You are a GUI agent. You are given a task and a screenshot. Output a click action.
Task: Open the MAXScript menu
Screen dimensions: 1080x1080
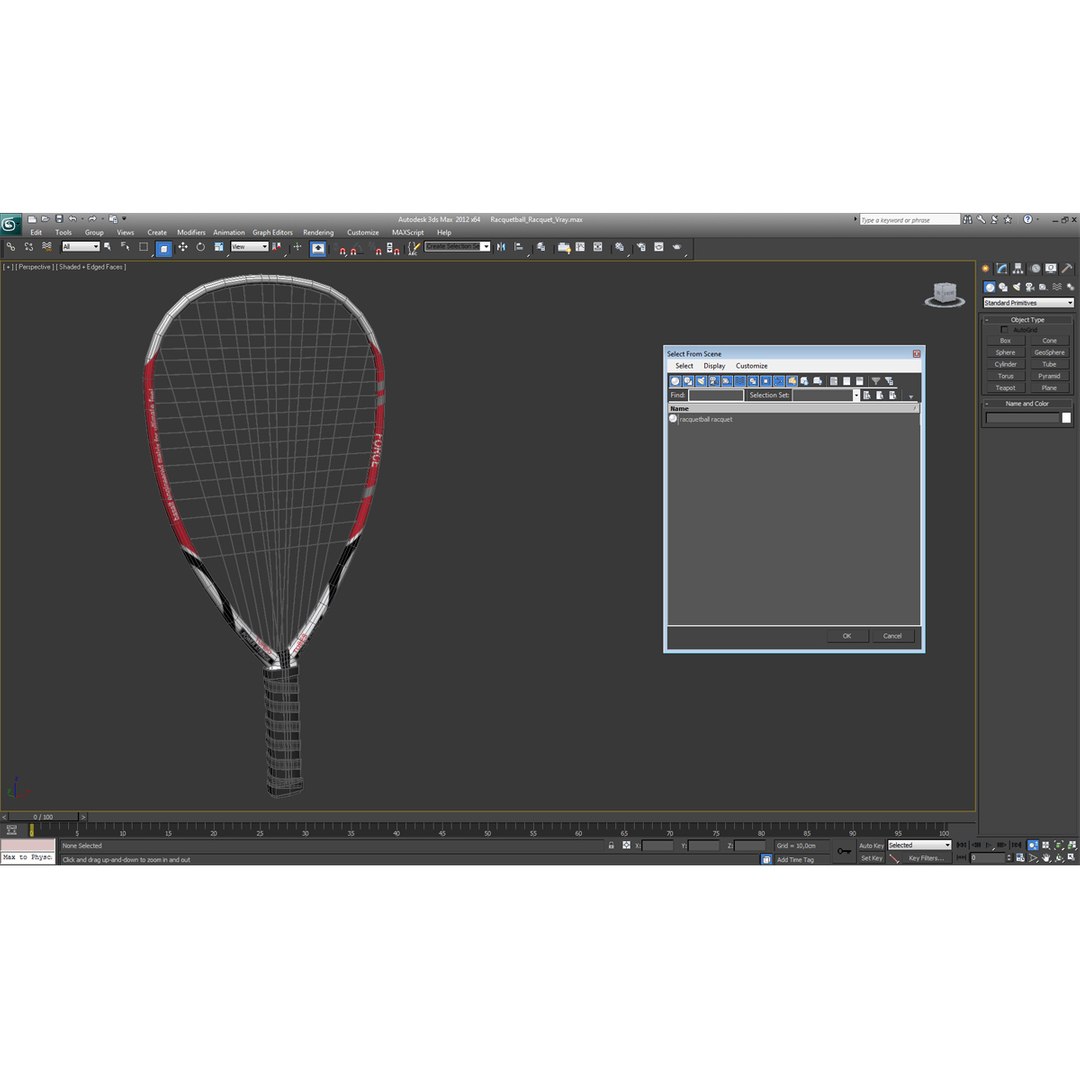coord(408,233)
